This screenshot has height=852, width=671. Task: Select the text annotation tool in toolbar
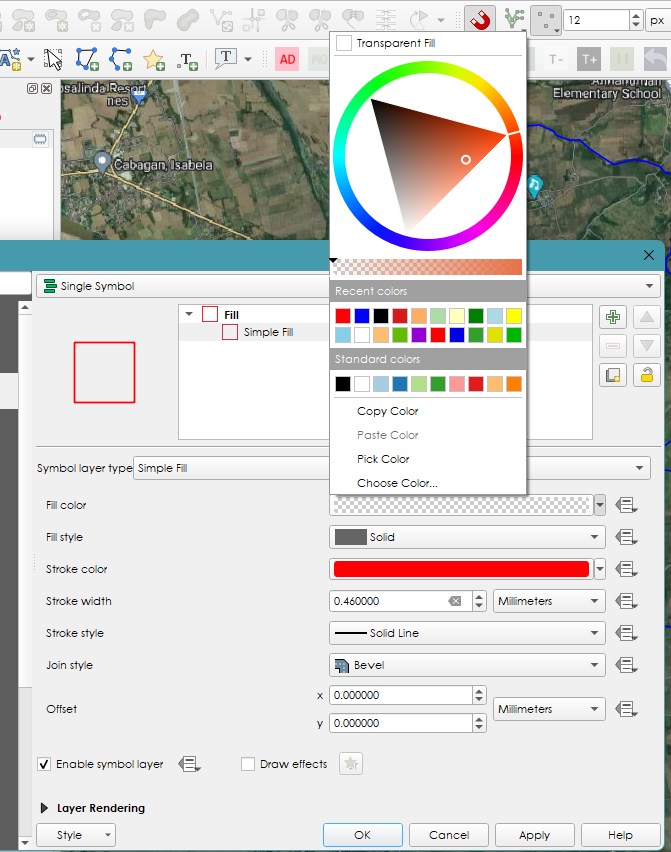[x=227, y=59]
